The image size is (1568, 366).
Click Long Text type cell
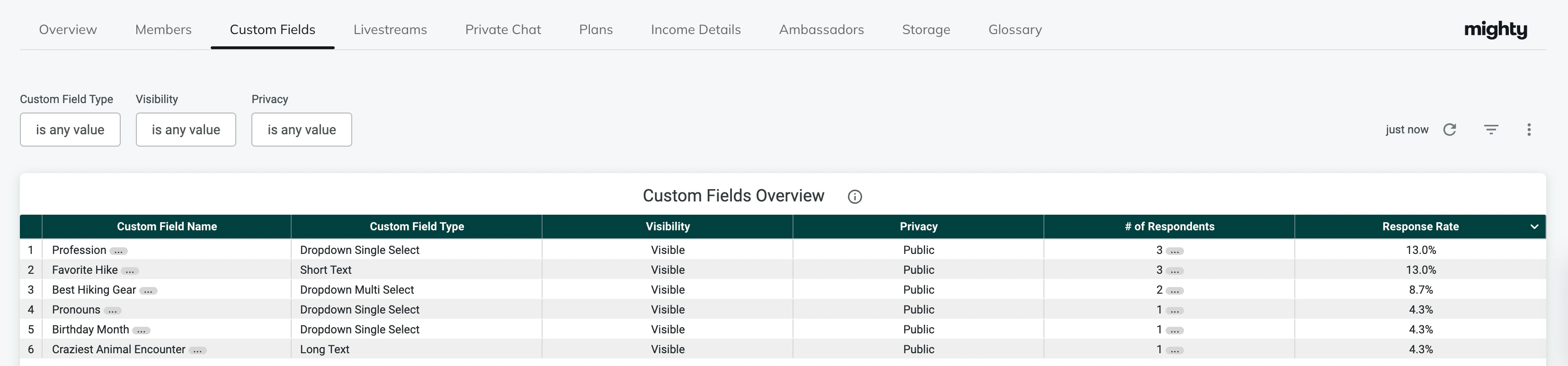point(324,349)
